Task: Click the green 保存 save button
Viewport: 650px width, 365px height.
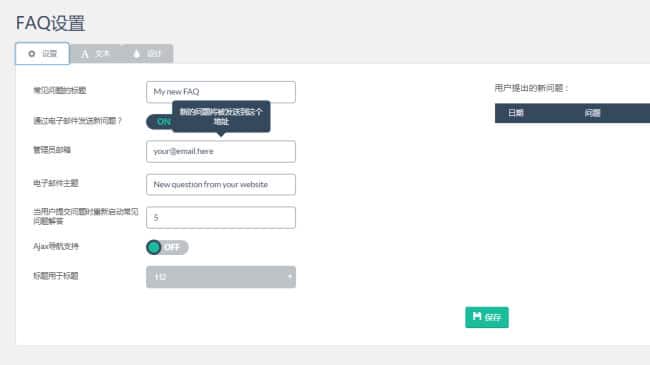Action: click(x=487, y=317)
